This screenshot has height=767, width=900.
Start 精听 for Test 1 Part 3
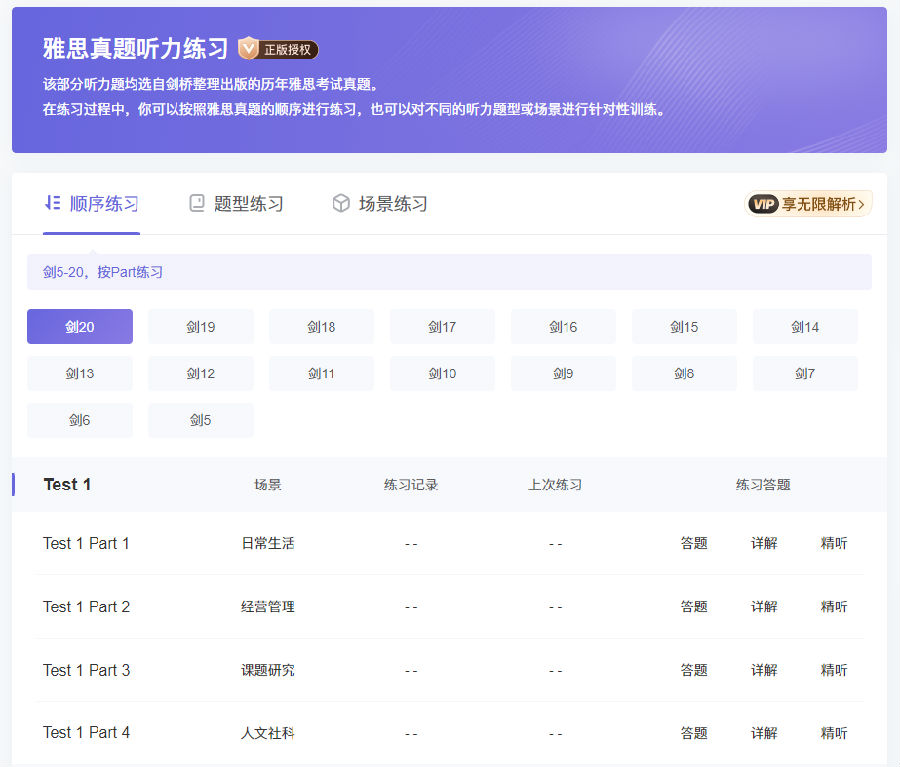pyautogui.click(x=834, y=670)
